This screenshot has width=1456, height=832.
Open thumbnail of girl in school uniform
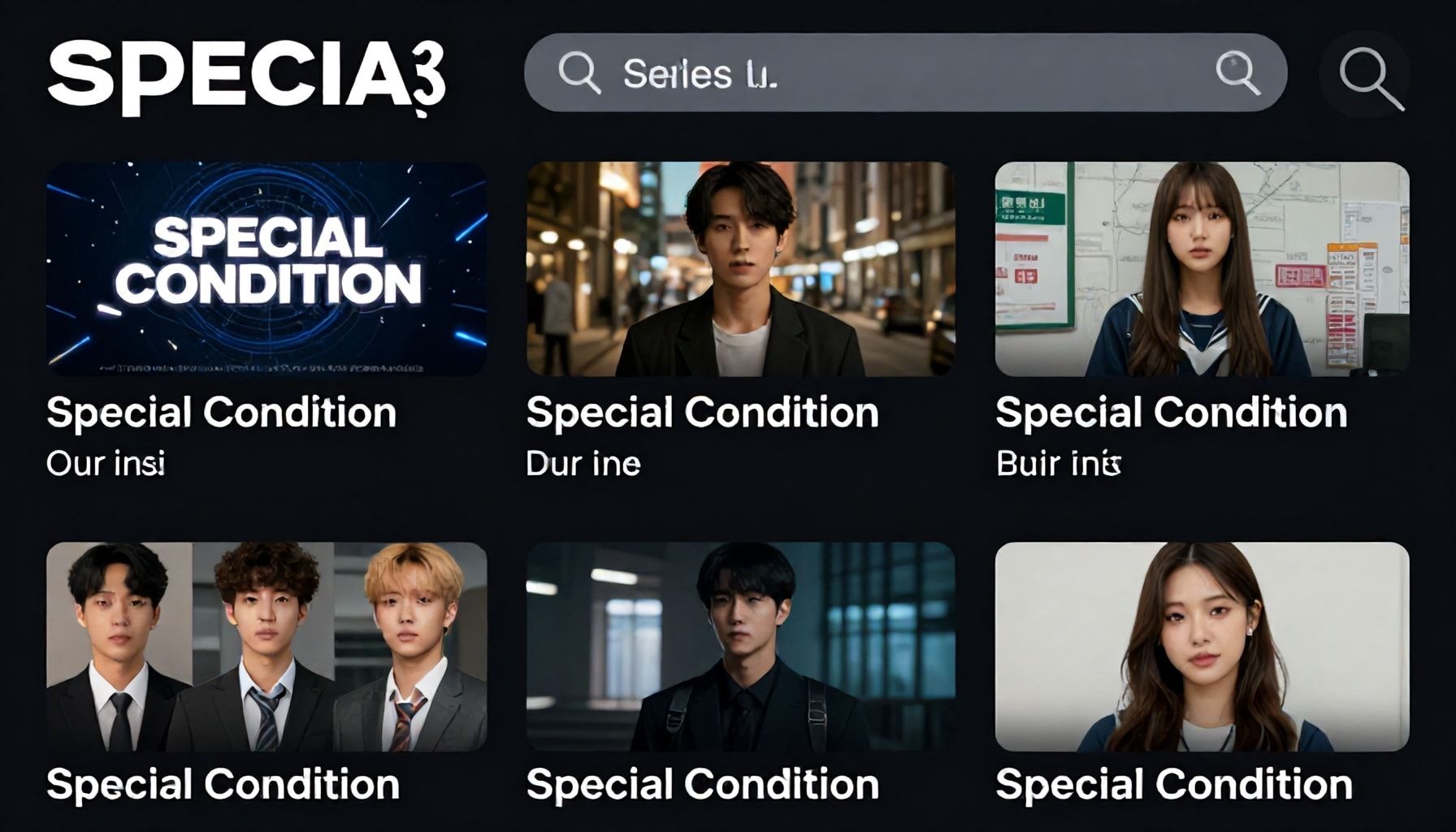pyautogui.click(x=1202, y=268)
